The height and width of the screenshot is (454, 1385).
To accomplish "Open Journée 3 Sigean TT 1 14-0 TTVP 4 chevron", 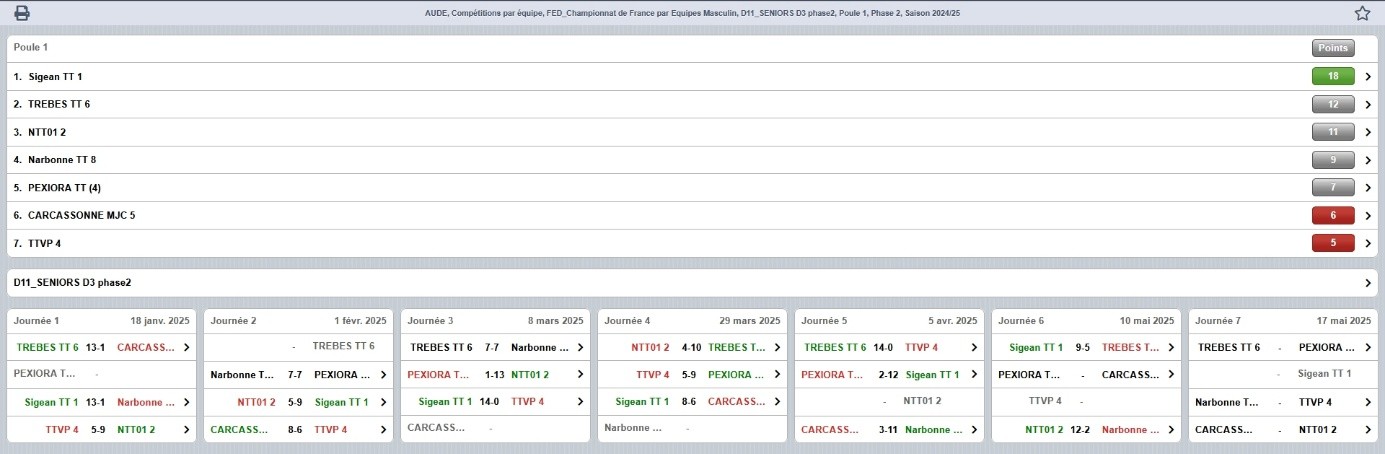I will click(x=580, y=402).
